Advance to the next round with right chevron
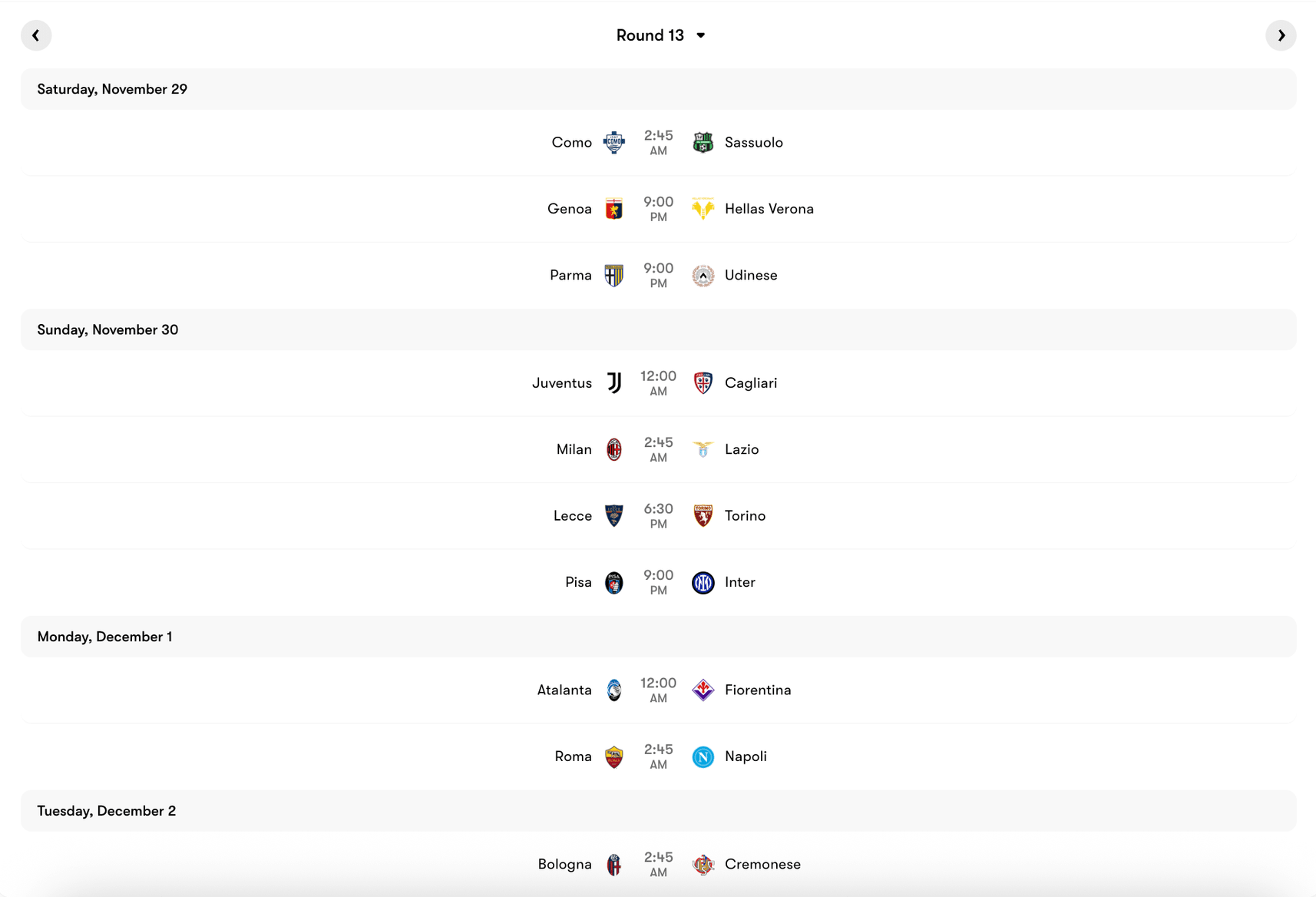Image resolution: width=1316 pixels, height=897 pixels. pos(1281,35)
